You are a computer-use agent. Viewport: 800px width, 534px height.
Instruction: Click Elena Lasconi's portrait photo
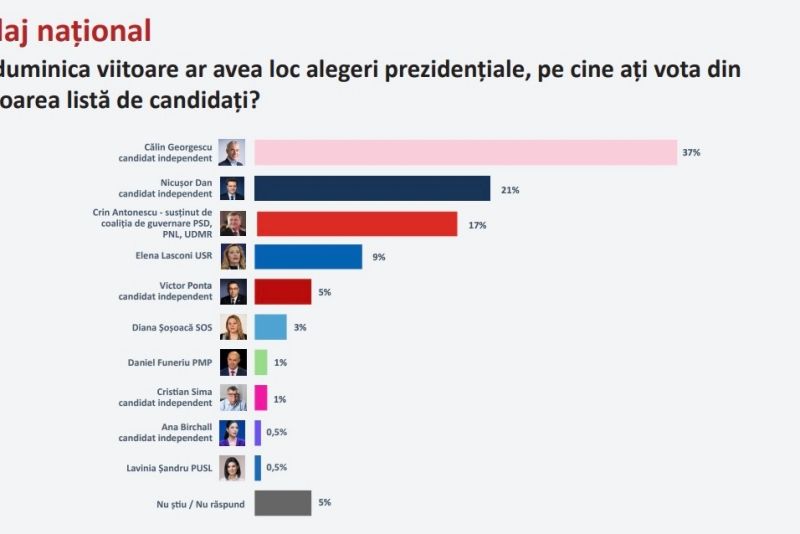click(232, 257)
